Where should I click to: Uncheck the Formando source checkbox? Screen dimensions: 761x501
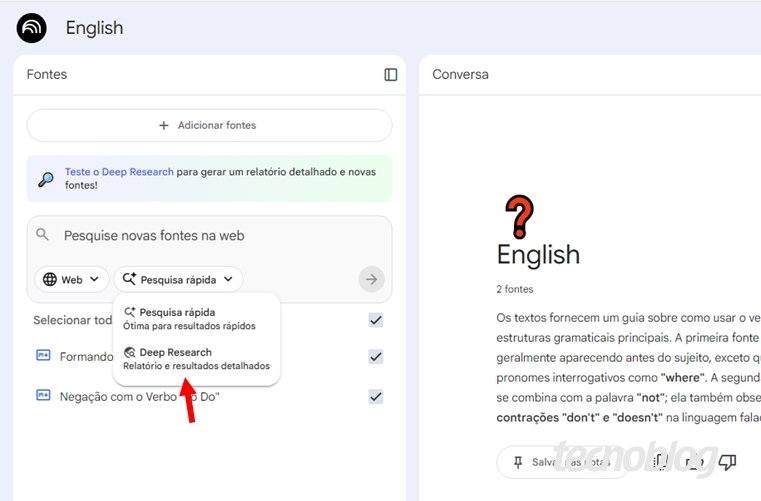point(376,357)
